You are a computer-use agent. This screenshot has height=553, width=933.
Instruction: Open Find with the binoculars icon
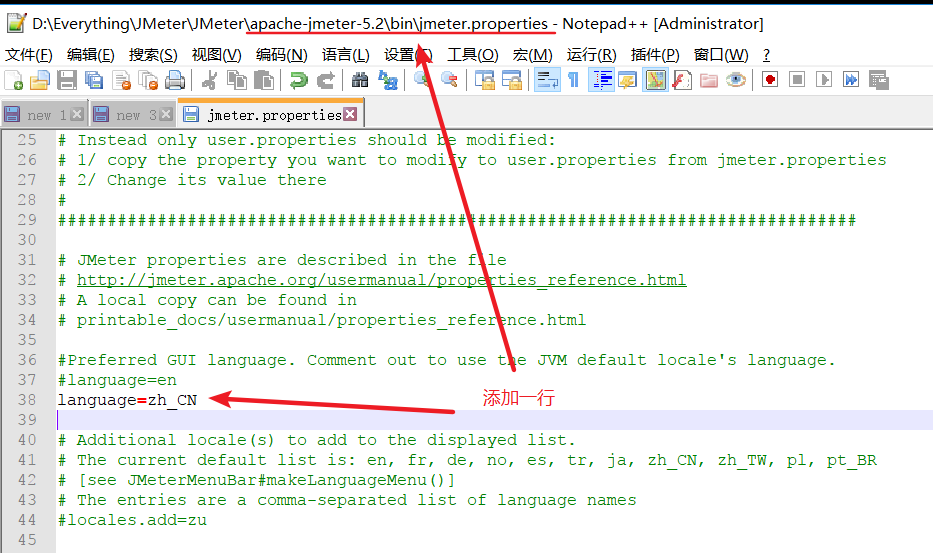click(360, 80)
